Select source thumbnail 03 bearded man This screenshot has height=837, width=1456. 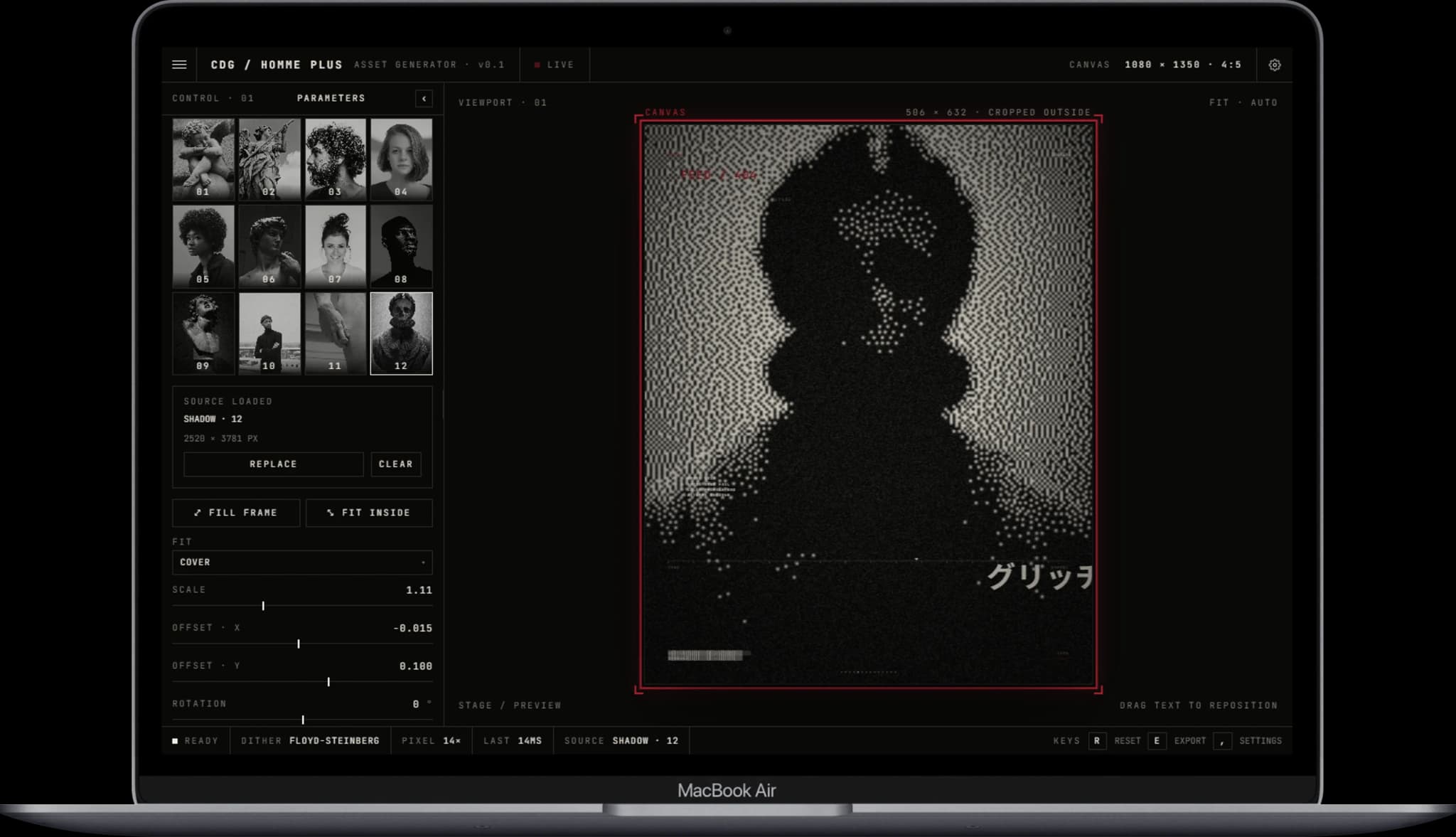click(x=335, y=159)
